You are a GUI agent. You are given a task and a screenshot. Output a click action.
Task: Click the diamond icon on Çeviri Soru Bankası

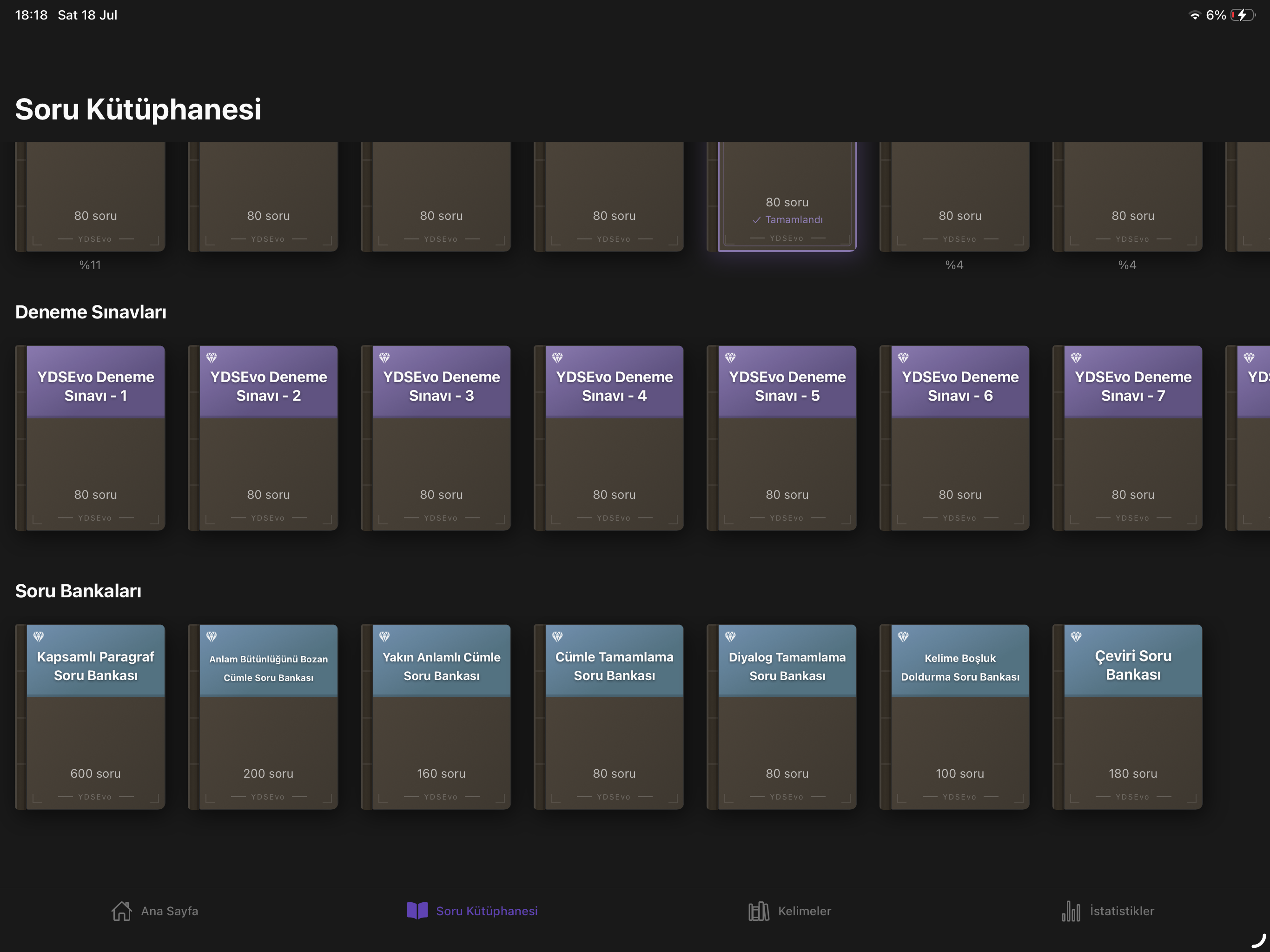click(x=1075, y=636)
